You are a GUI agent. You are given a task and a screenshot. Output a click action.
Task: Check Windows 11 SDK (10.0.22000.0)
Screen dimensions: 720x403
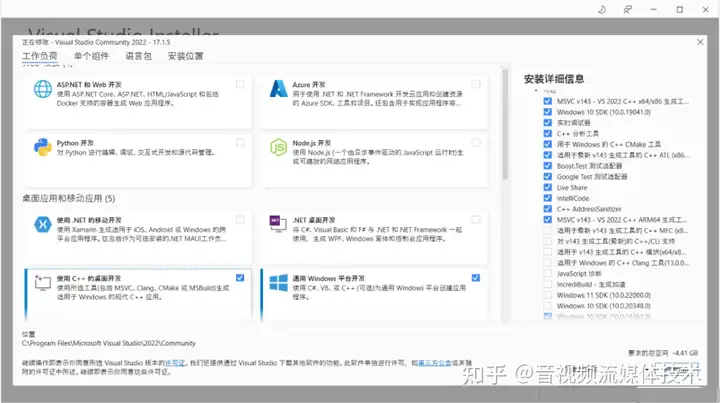547,295
